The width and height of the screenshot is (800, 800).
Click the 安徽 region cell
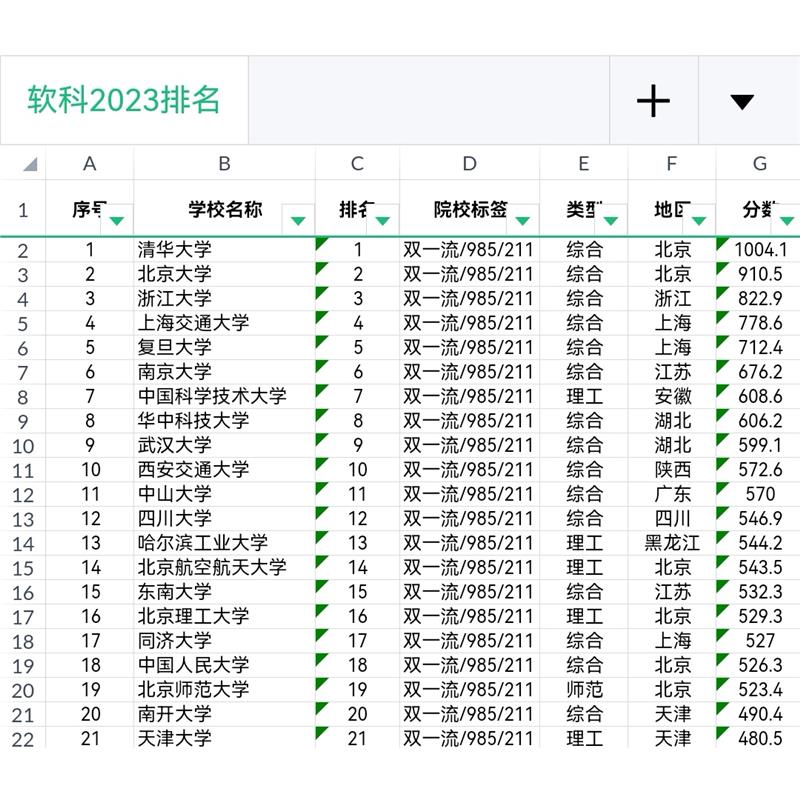672,396
